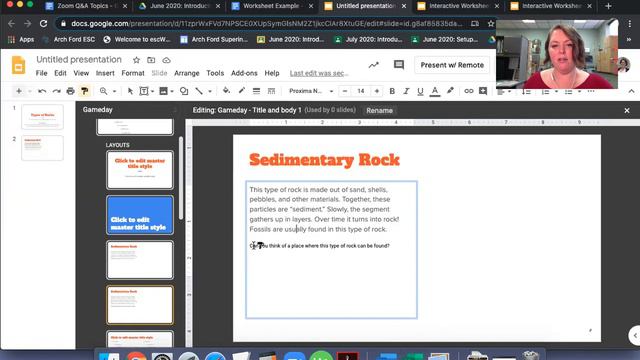Open the Add-ons menu
The image size is (640, 360).
[x=244, y=73]
